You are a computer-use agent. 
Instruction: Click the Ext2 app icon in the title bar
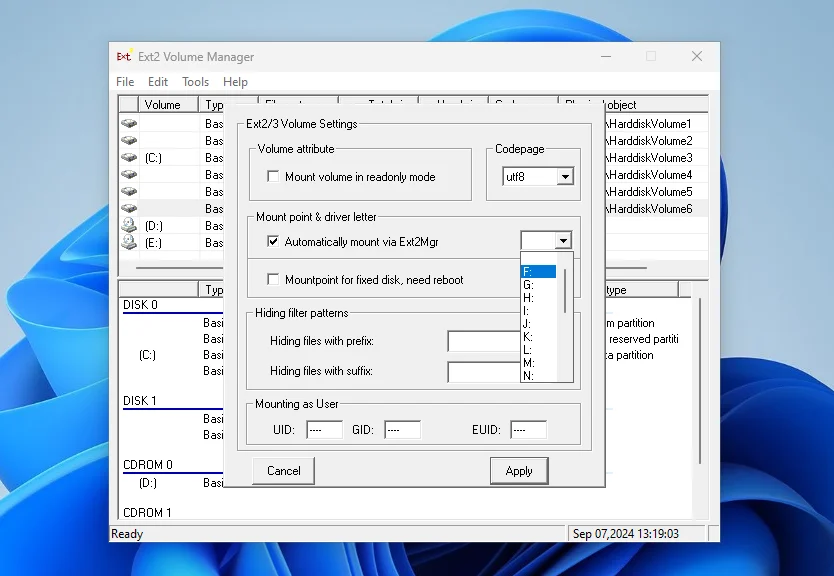coord(125,57)
